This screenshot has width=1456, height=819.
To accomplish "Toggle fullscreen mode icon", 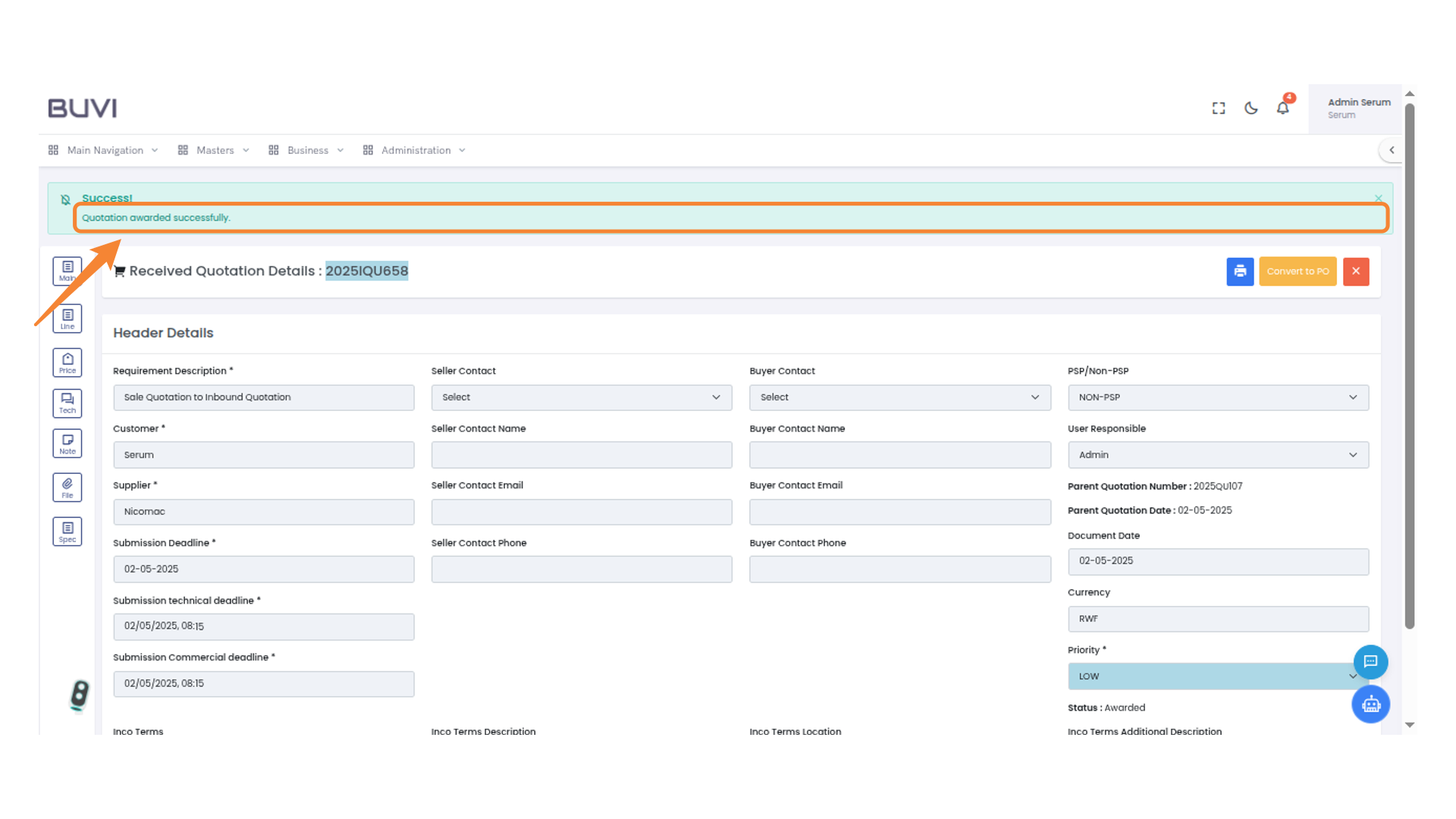I will pyautogui.click(x=1219, y=108).
